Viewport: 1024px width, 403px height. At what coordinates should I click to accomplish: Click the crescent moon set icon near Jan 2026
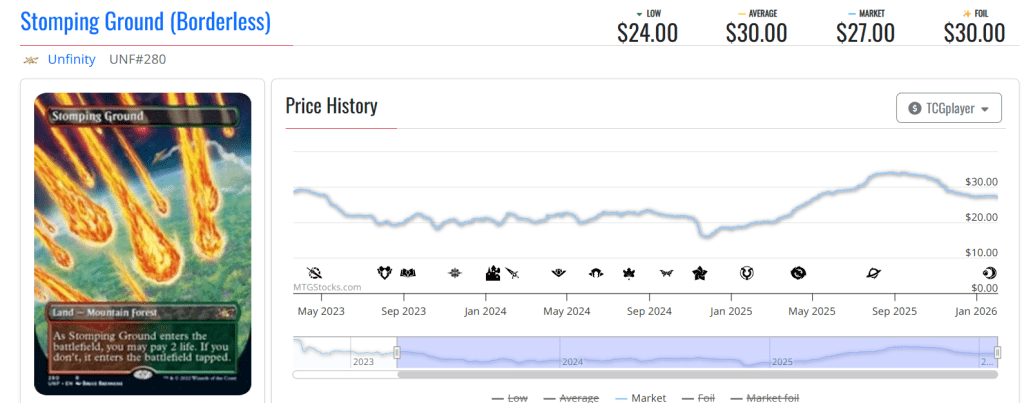click(x=989, y=272)
